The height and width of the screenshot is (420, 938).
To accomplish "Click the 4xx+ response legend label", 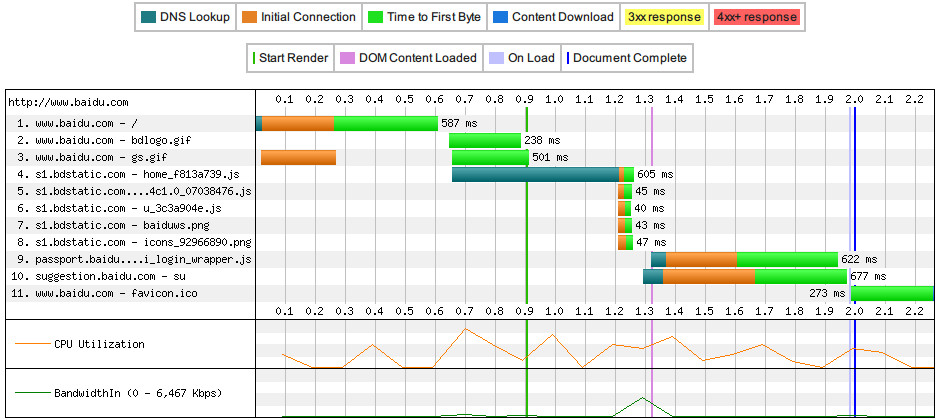I will tap(756, 17).
